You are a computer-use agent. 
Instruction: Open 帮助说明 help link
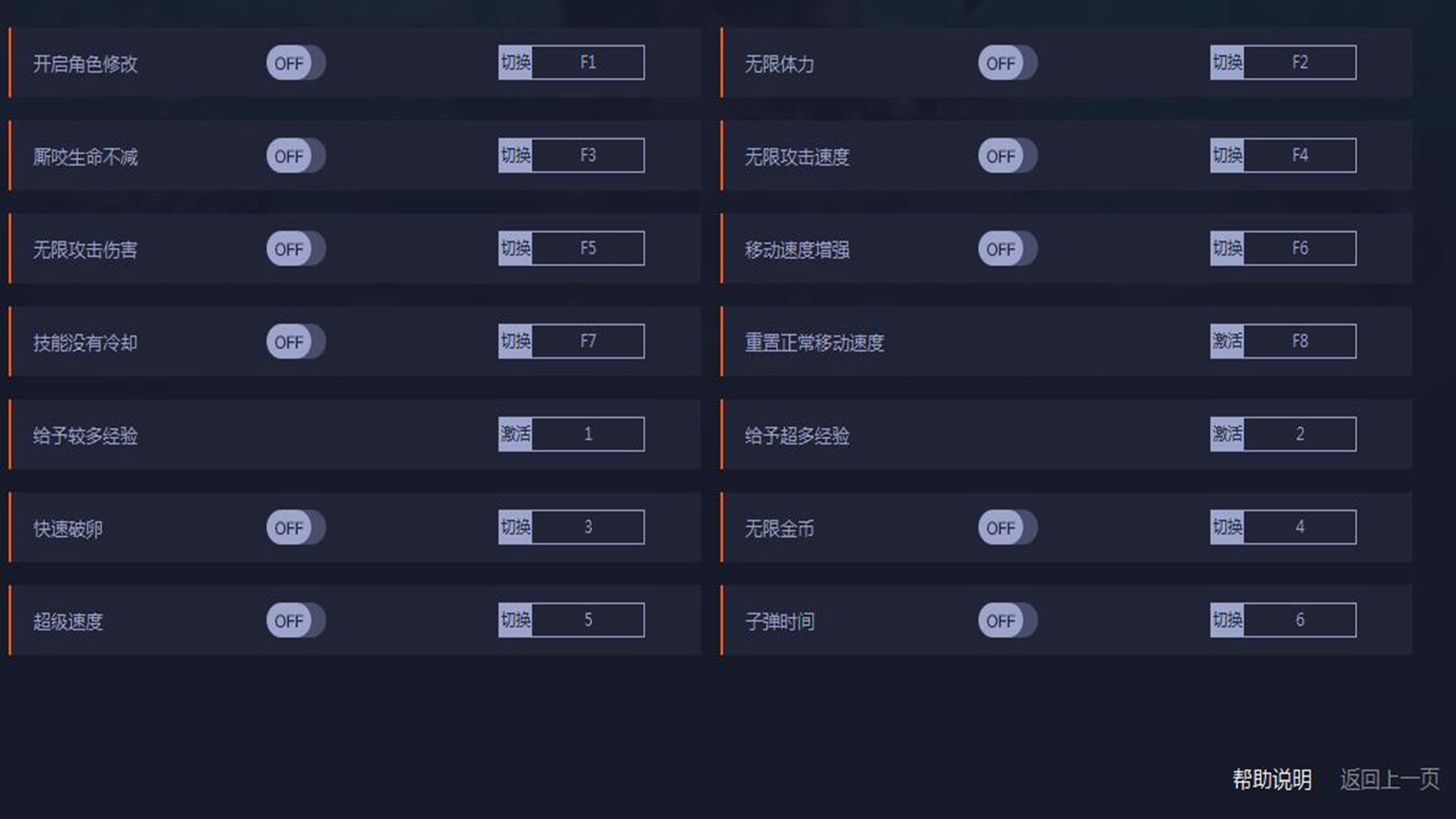1272,779
